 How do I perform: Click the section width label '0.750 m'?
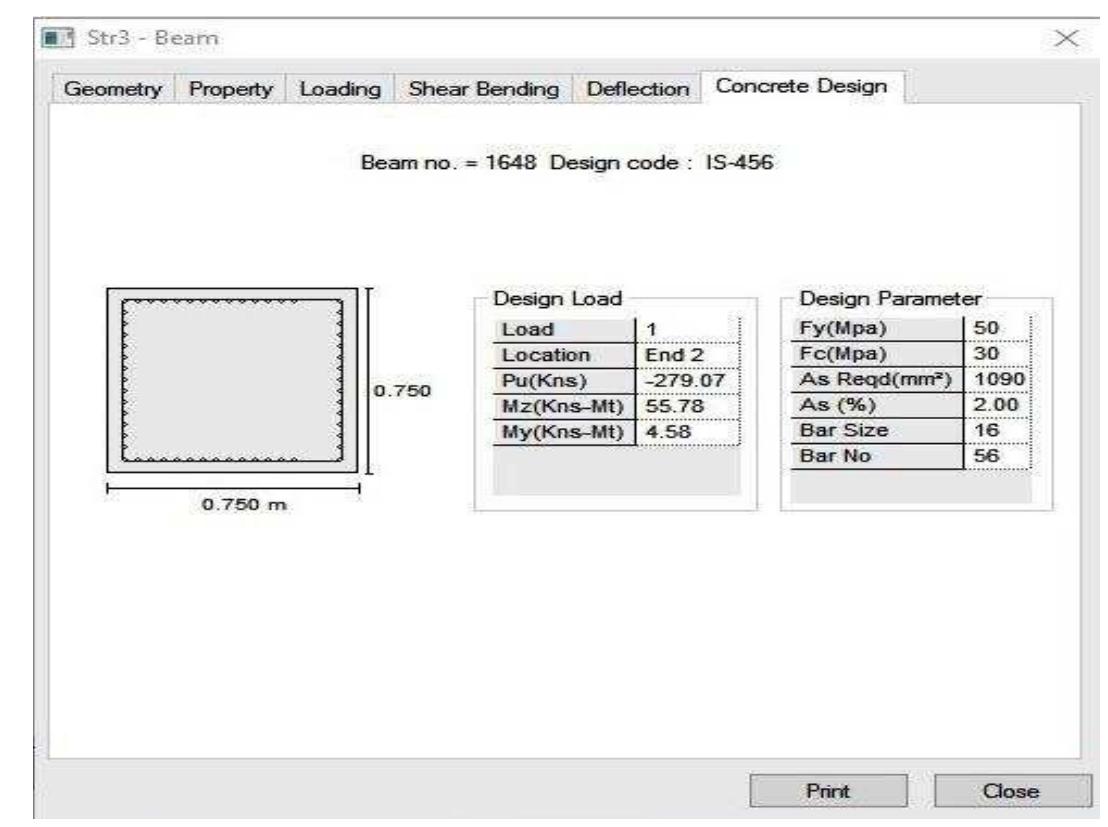click(x=244, y=505)
